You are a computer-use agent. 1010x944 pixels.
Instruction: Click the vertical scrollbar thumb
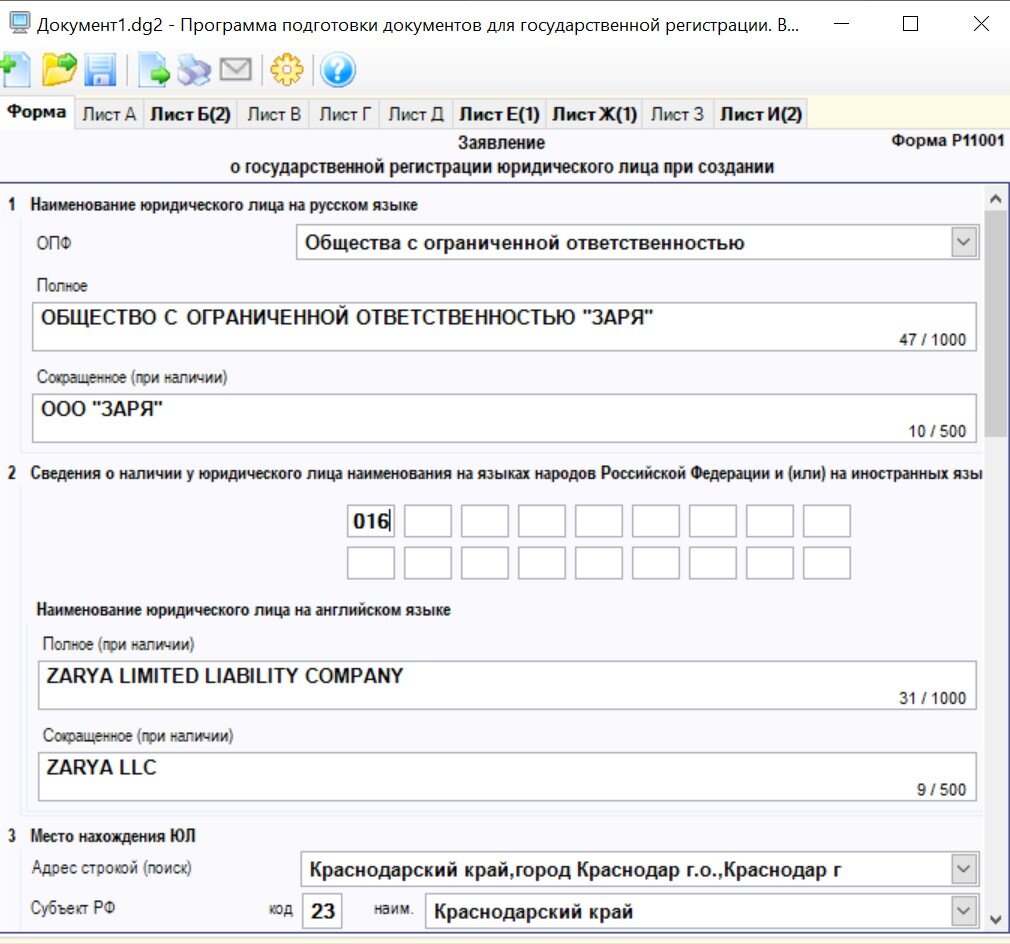coord(995,323)
